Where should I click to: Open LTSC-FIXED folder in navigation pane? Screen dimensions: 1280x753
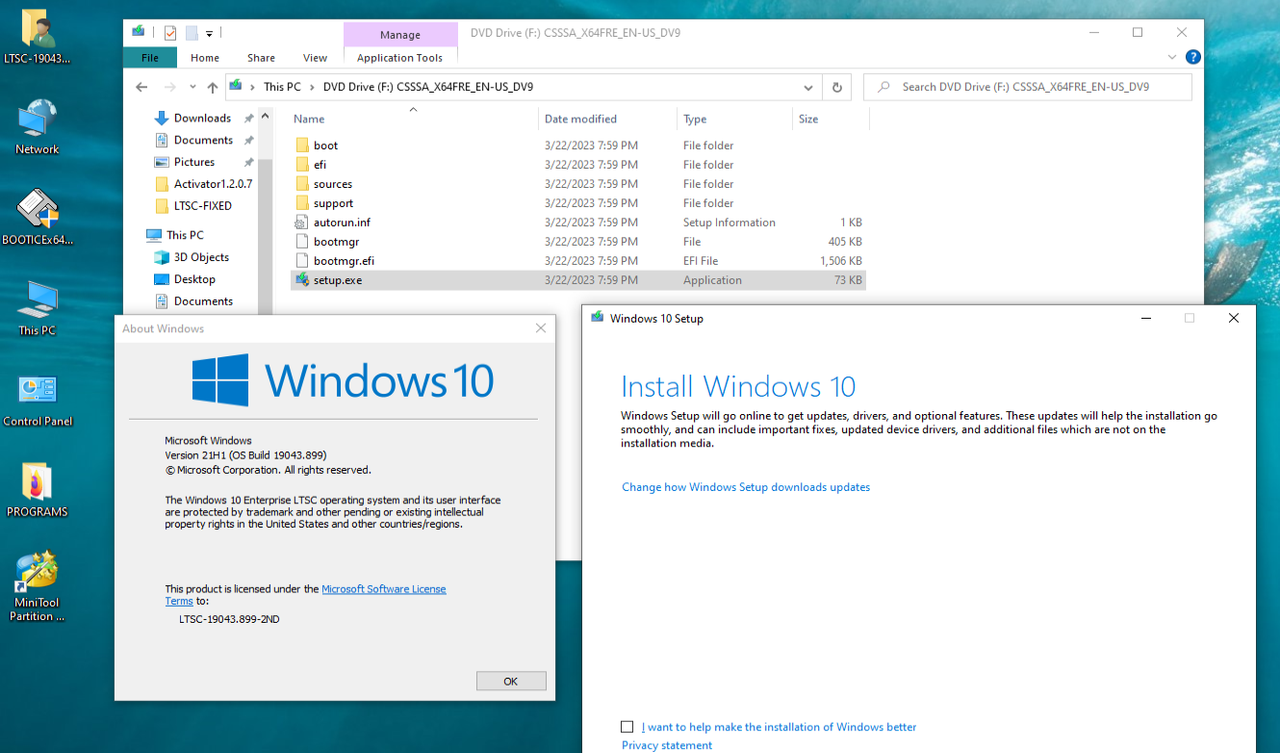[203, 206]
